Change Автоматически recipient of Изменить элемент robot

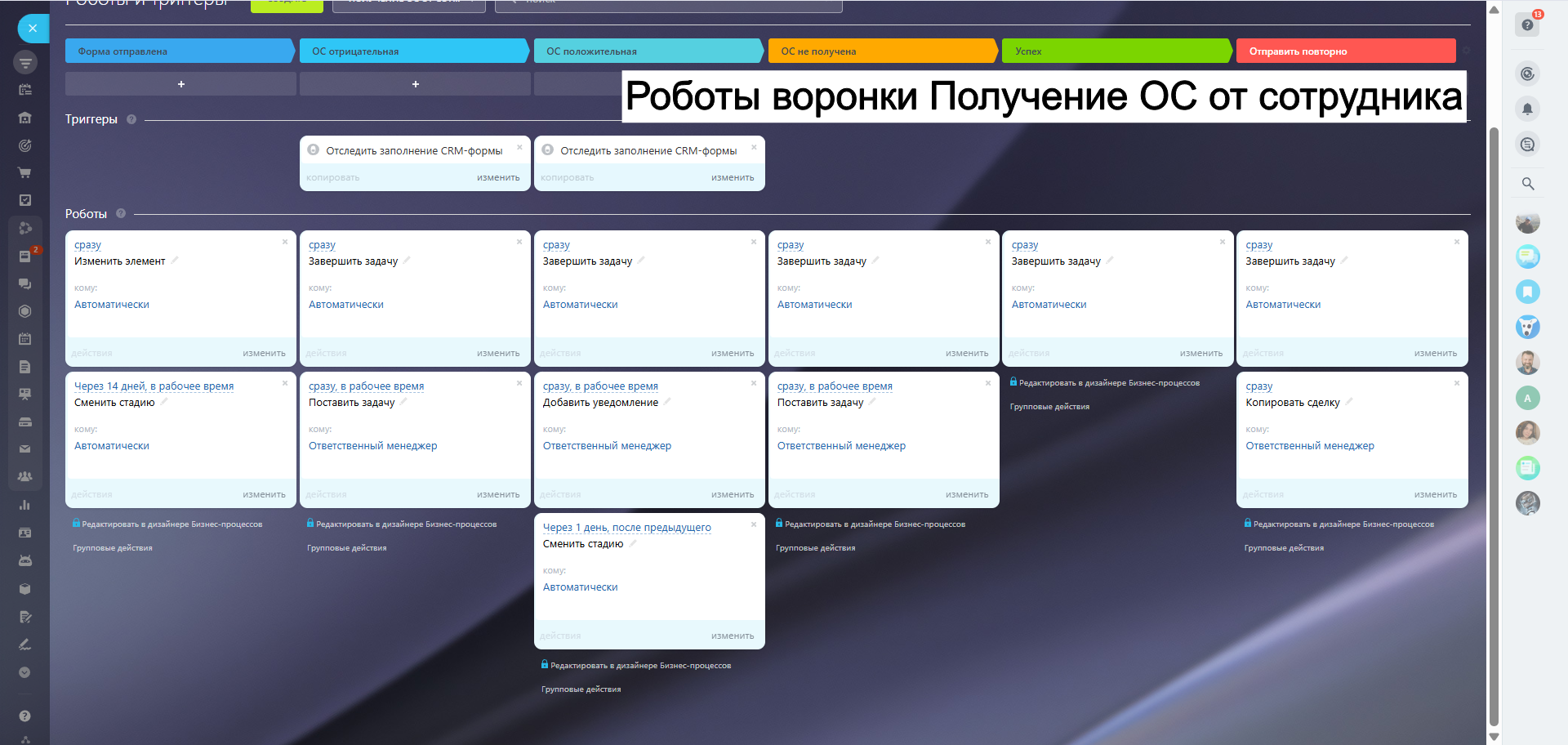(x=112, y=305)
